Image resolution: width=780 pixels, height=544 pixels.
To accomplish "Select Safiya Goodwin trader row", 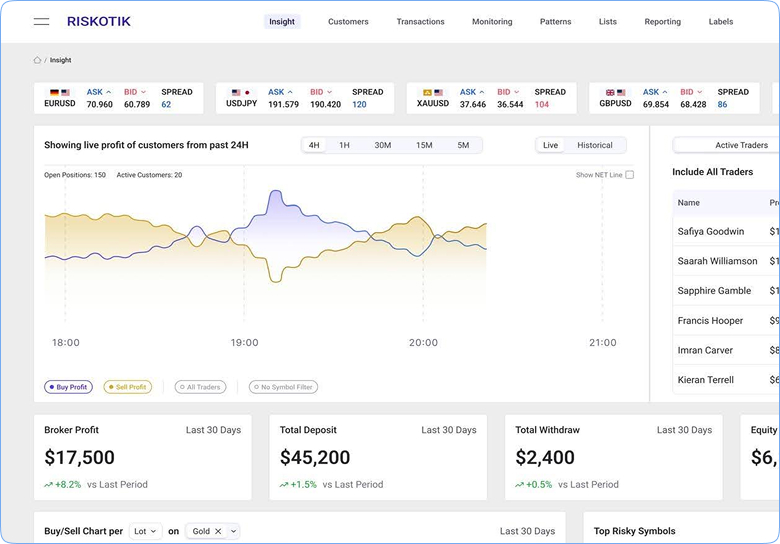I will [726, 231].
